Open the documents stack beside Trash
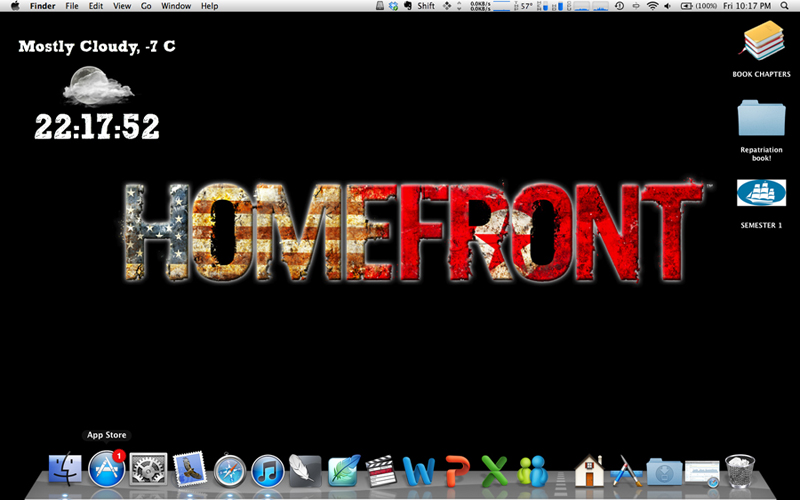 [x=702, y=473]
